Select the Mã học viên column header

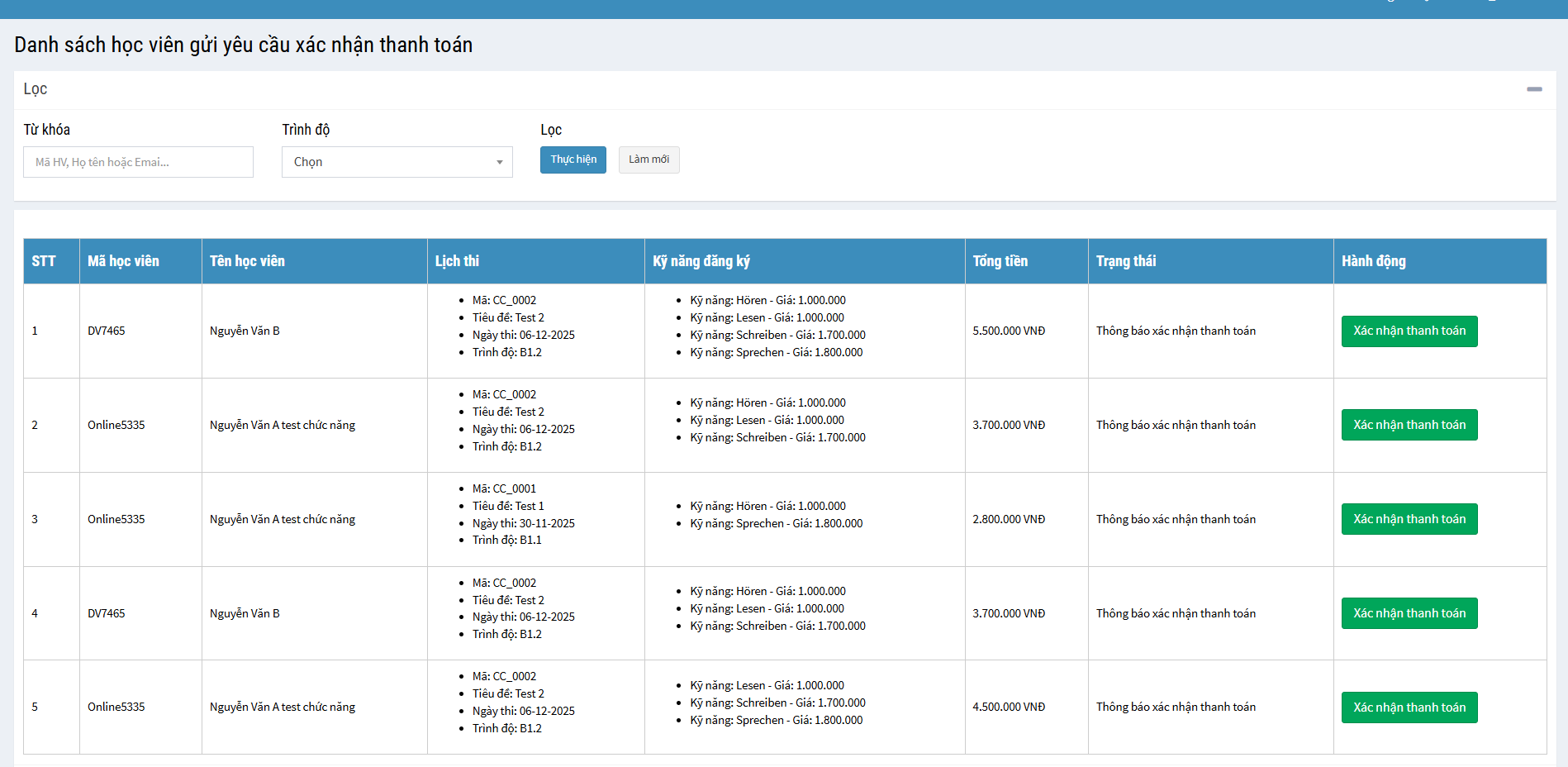123,261
